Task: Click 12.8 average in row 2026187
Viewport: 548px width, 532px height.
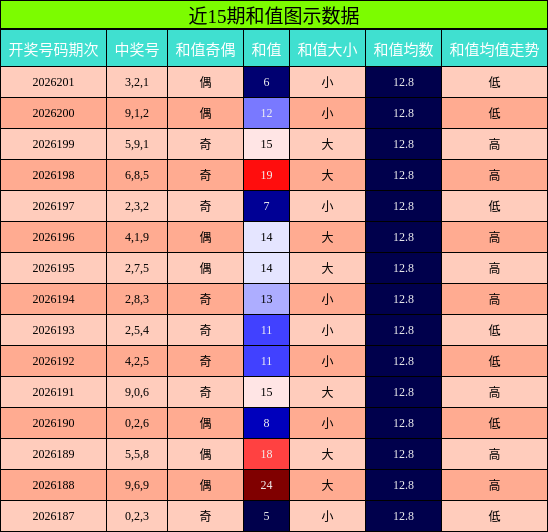Action: pyautogui.click(x=404, y=516)
